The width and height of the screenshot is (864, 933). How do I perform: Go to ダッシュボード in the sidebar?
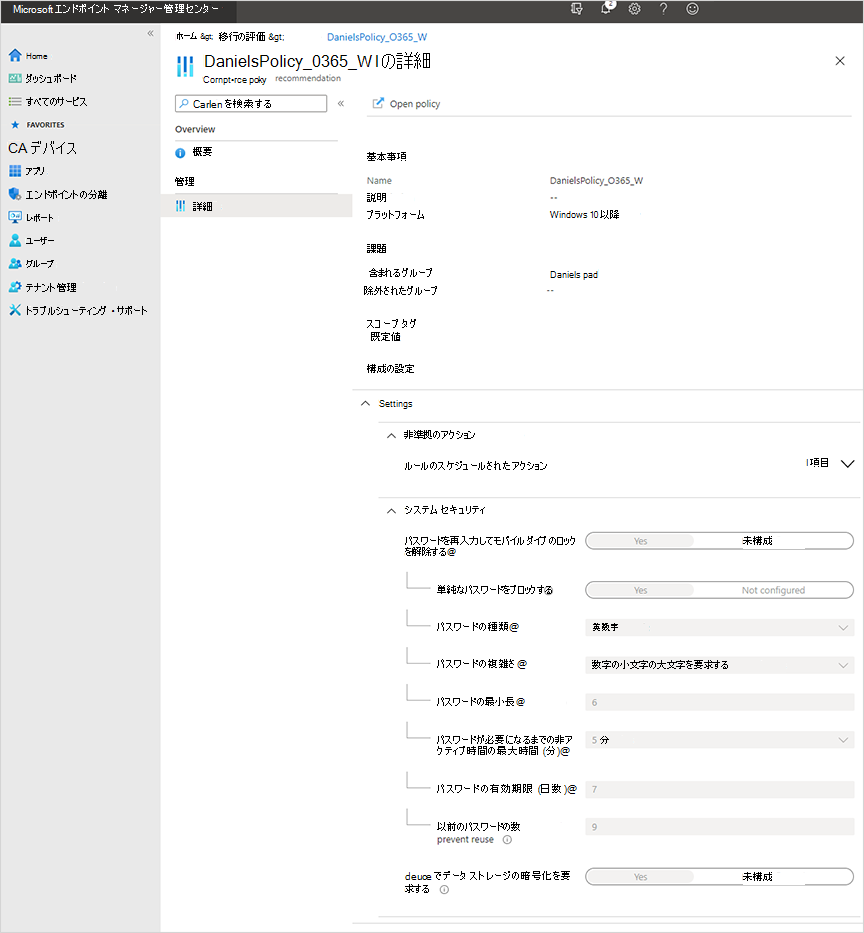pos(50,79)
